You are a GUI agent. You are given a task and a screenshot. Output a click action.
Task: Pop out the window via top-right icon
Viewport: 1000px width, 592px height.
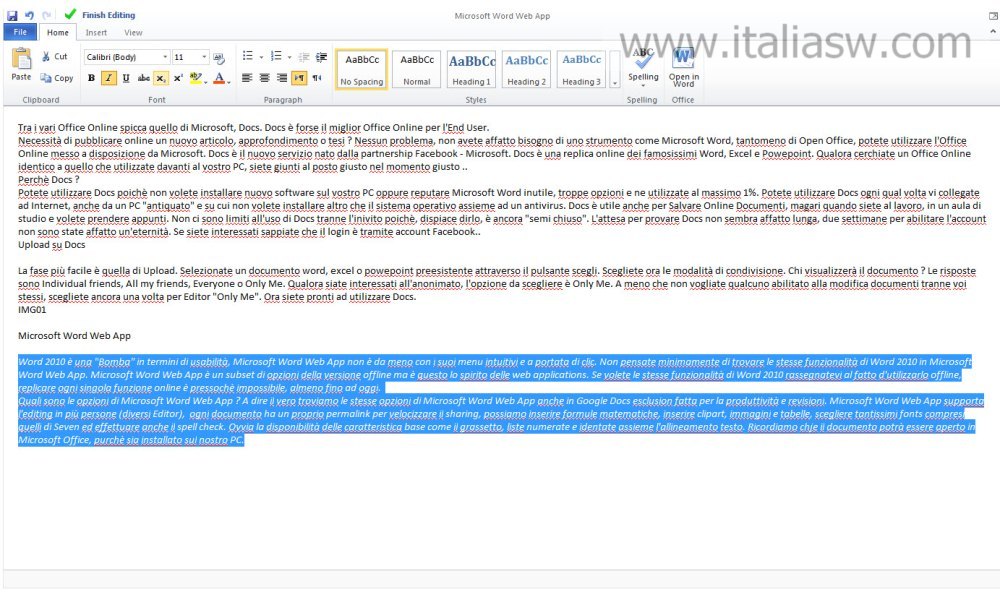click(x=992, y=15)
